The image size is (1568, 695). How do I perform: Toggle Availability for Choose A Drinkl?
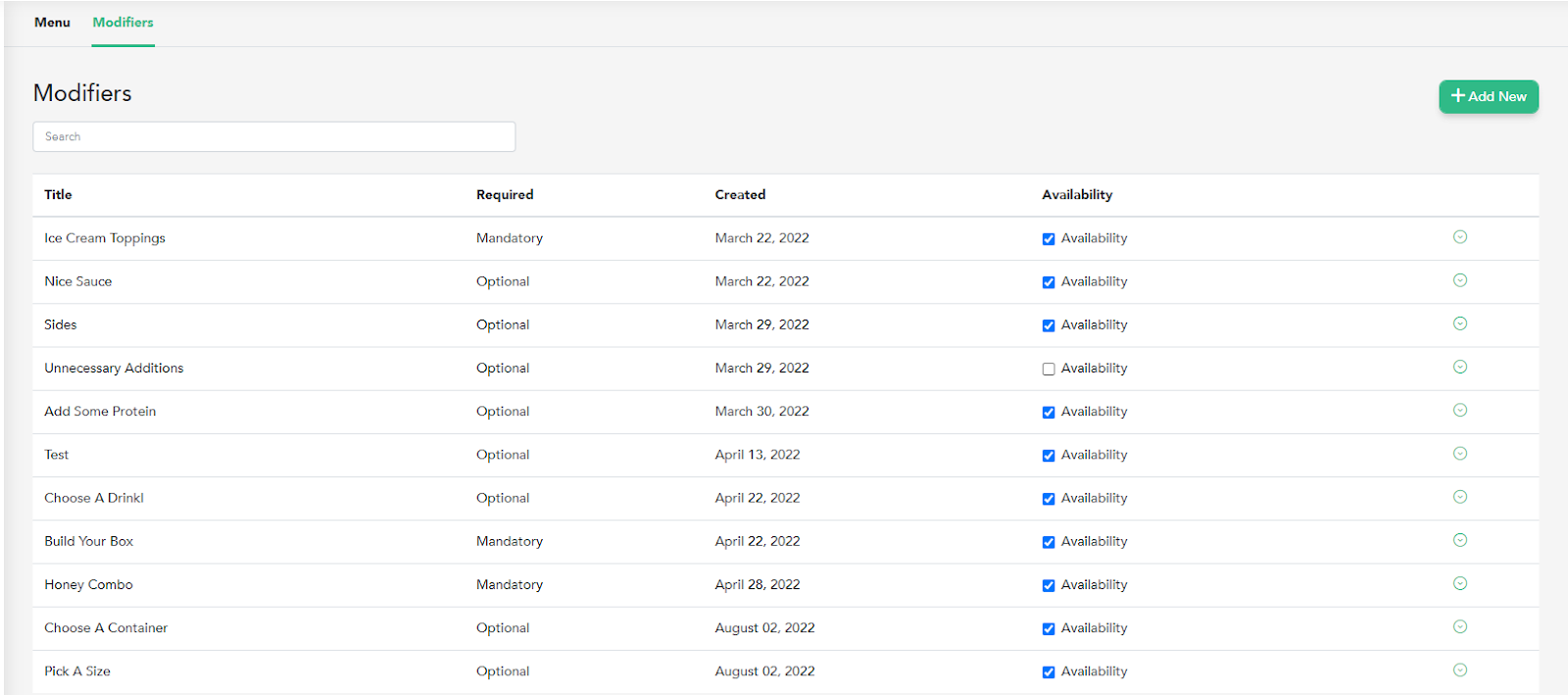tap(1049, 499)
